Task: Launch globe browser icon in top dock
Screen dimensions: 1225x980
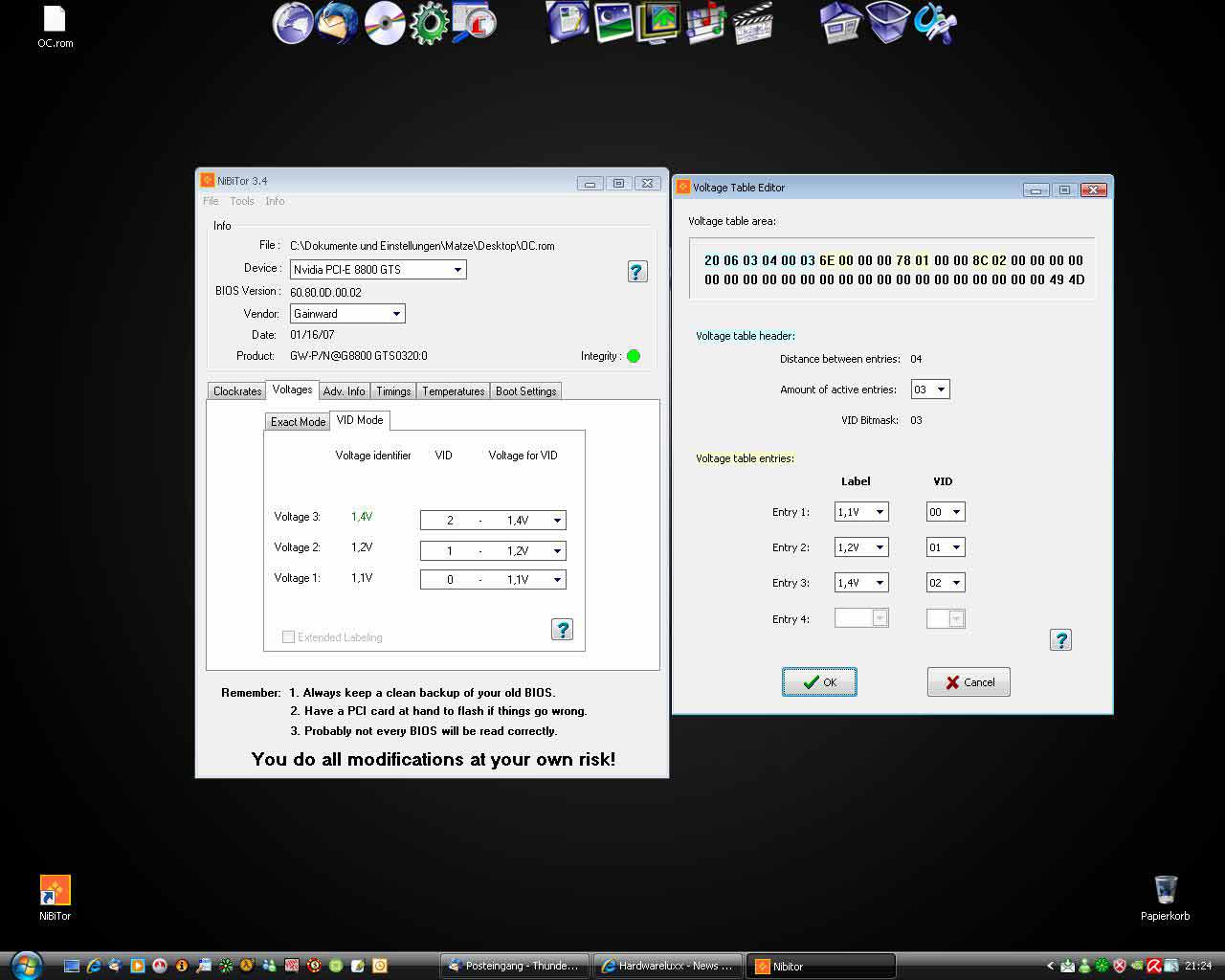Action: click(x=293, y=23)
